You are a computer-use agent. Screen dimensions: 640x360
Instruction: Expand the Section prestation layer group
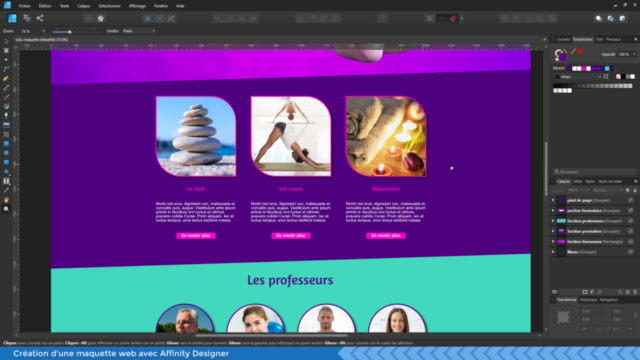click(553, 231)
